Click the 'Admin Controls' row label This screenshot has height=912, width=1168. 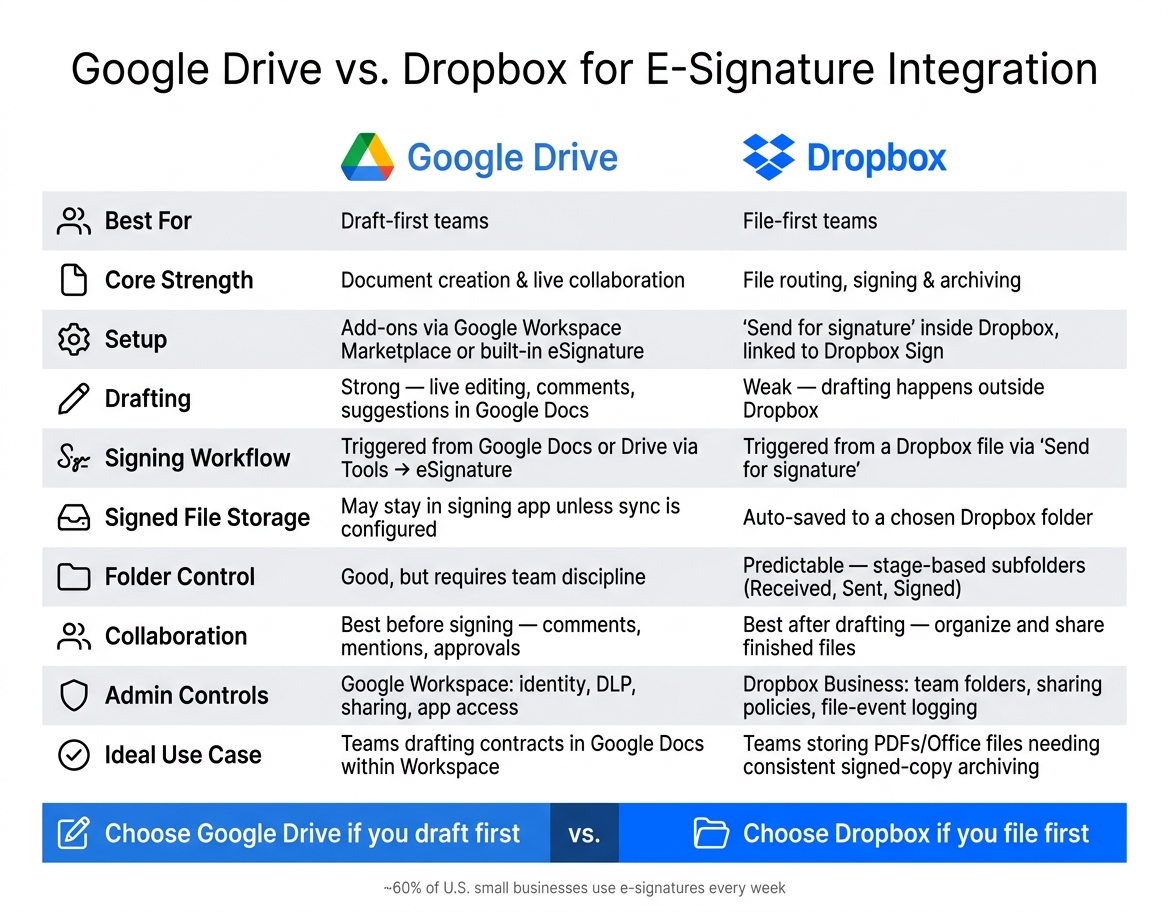186,695
